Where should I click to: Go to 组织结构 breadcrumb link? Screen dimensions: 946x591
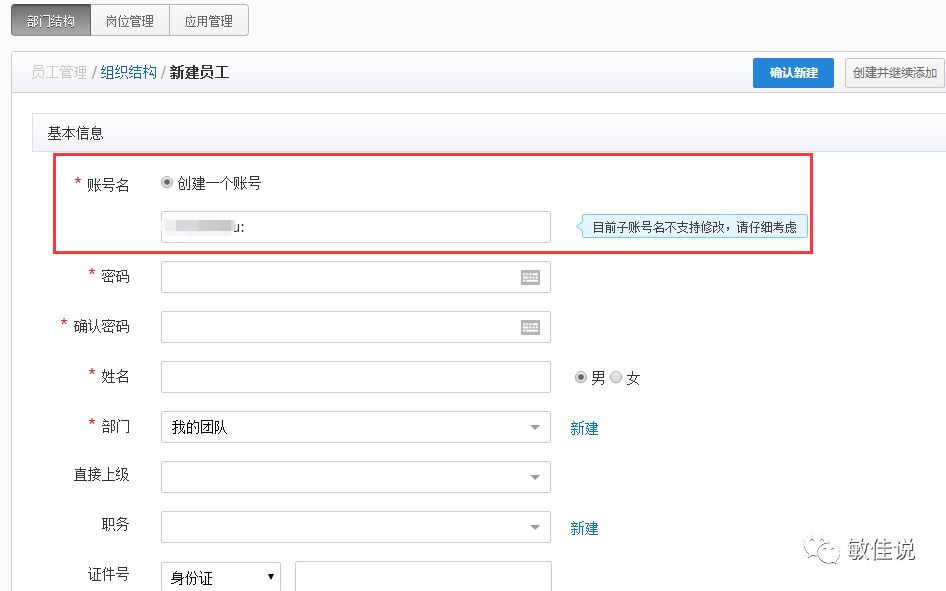pyautogui.click(x=128, y=72)
